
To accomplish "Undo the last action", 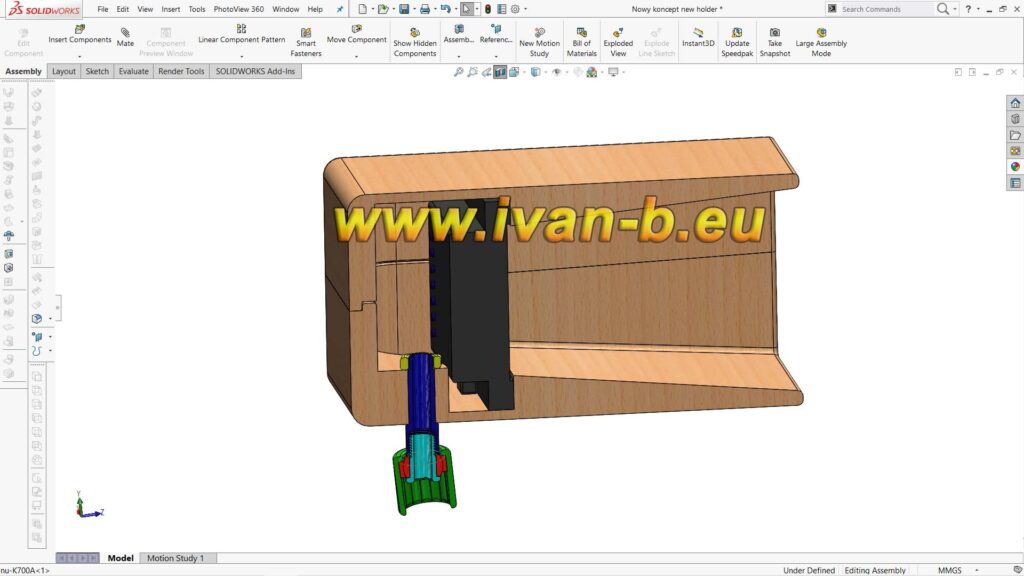I will click(x=445, y=9).
